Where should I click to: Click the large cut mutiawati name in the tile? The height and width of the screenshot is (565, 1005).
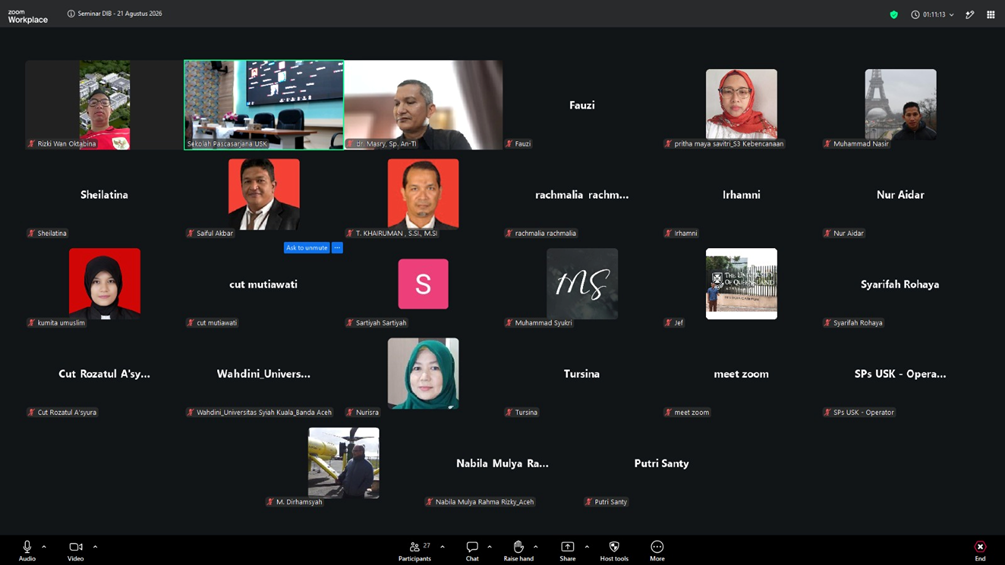pyautogui.click(x=263, y=284)
